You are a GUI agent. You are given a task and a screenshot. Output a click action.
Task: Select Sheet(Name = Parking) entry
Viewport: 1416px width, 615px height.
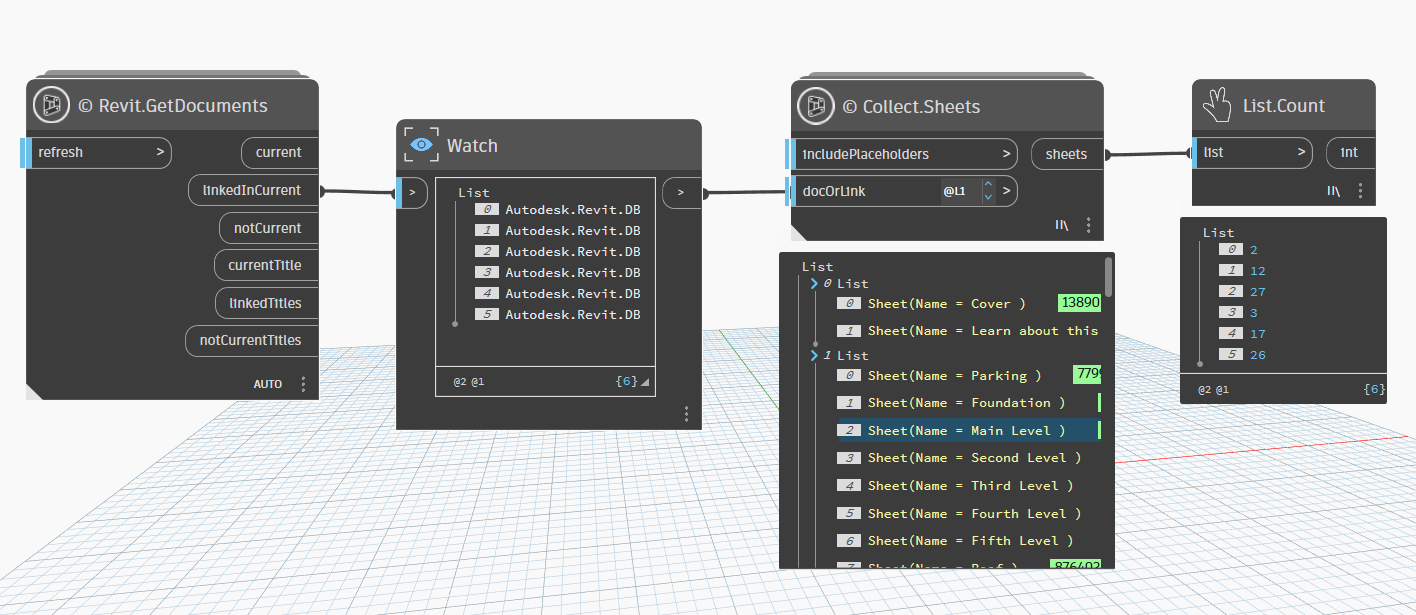point(954,375)
